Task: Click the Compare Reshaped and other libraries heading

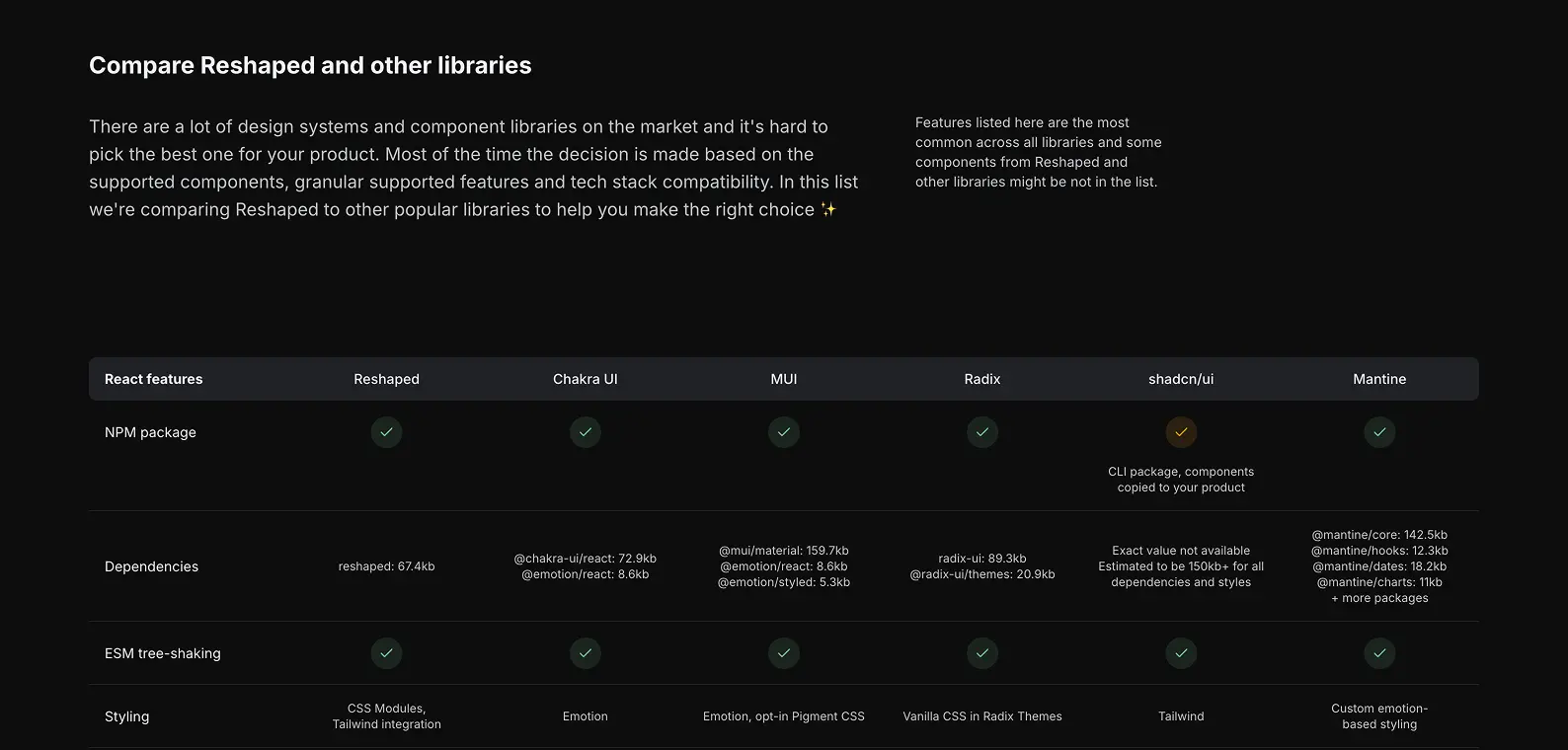Action: coord(310,65)
